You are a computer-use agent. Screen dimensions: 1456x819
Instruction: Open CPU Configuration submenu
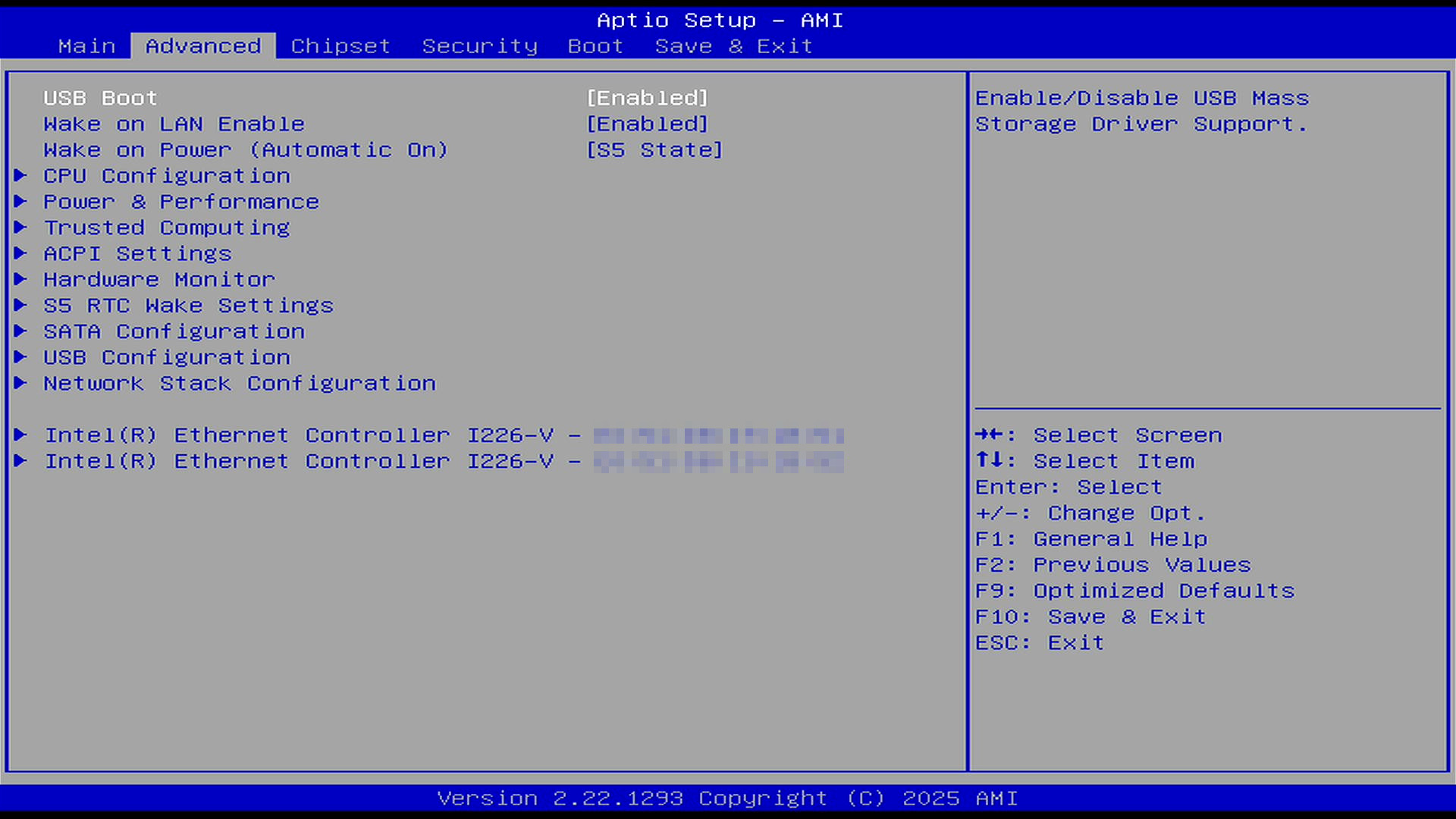click(x=167, y=176)
